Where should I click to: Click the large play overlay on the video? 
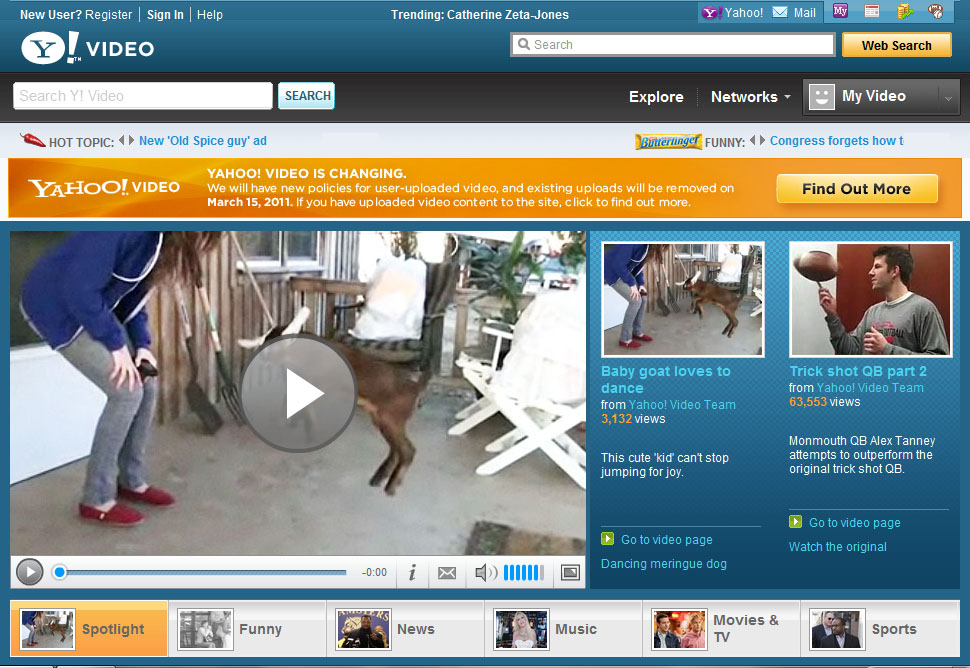[299, 393]
